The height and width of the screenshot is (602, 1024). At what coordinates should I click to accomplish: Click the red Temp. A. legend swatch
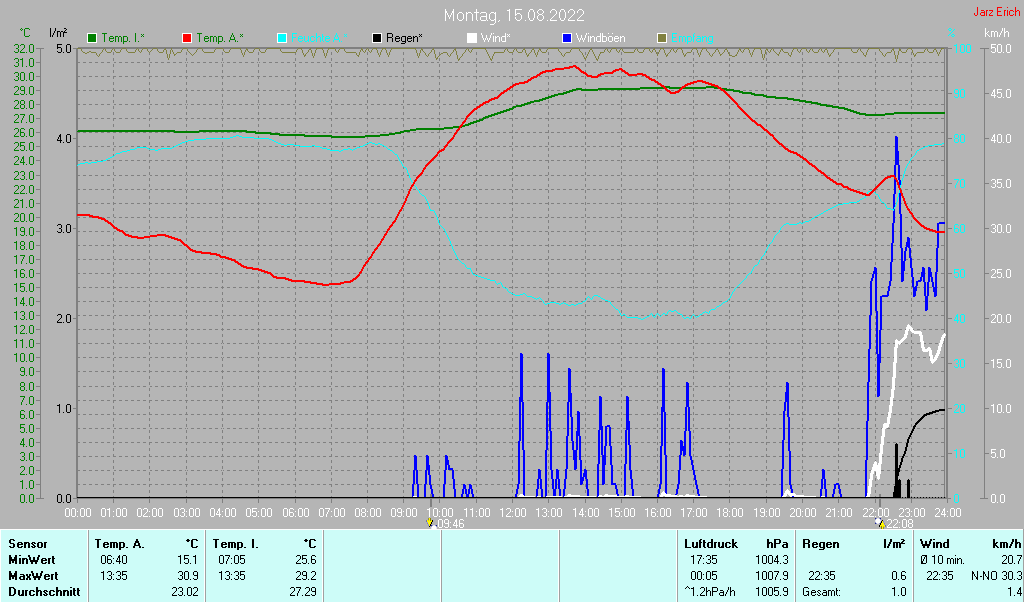tap(187, 39)
